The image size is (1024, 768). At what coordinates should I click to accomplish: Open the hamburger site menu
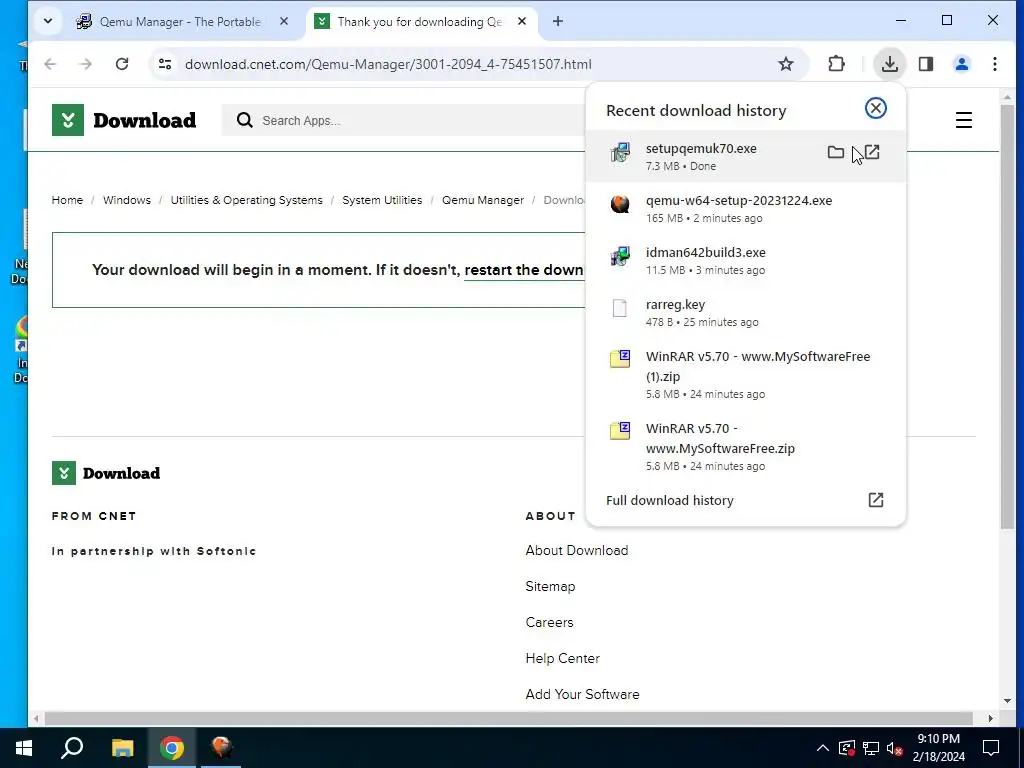963,120
